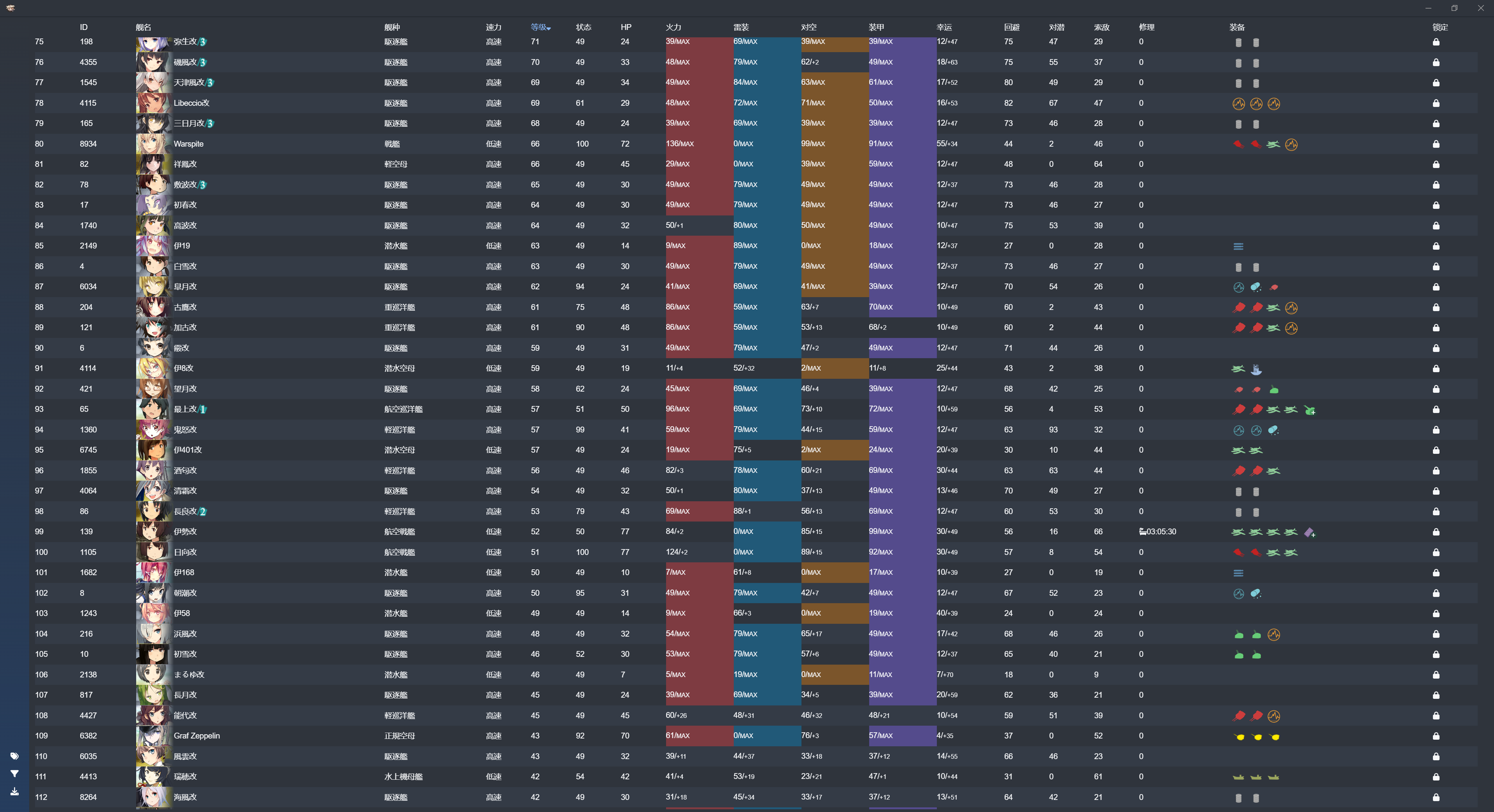This screenshot has width=1494, height=812.
Task: Click the first red gun icon for Warspite
Action: tap(1238, 144)
